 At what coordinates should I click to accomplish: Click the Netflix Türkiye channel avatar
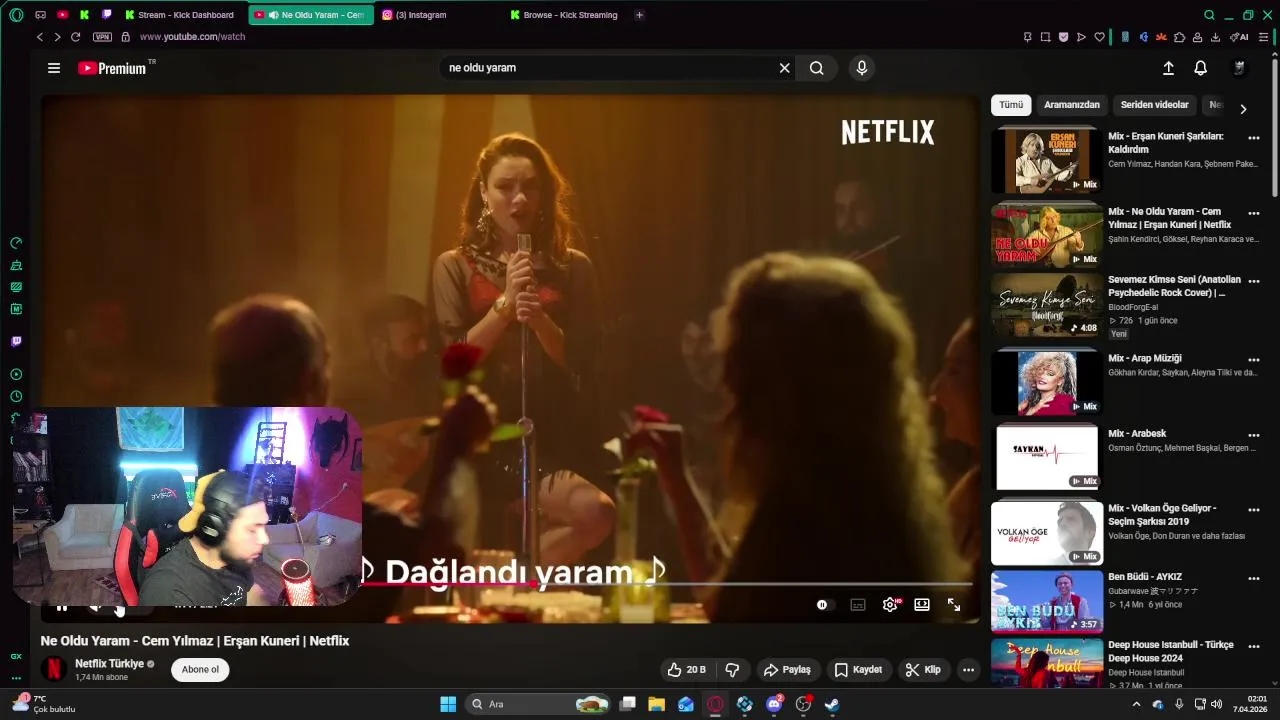click(53, 670)
